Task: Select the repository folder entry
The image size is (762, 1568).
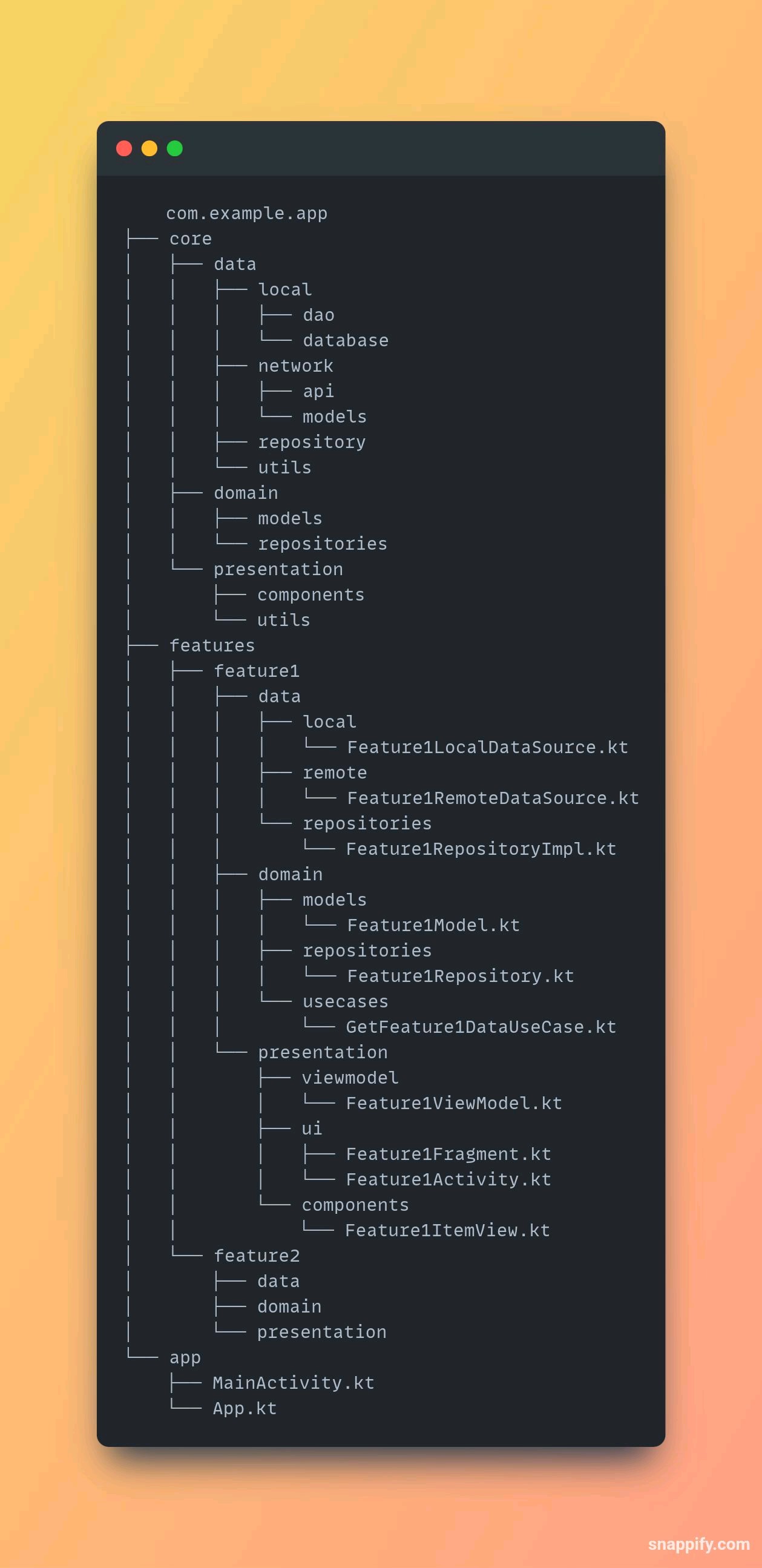Action: tap(312, 443)
